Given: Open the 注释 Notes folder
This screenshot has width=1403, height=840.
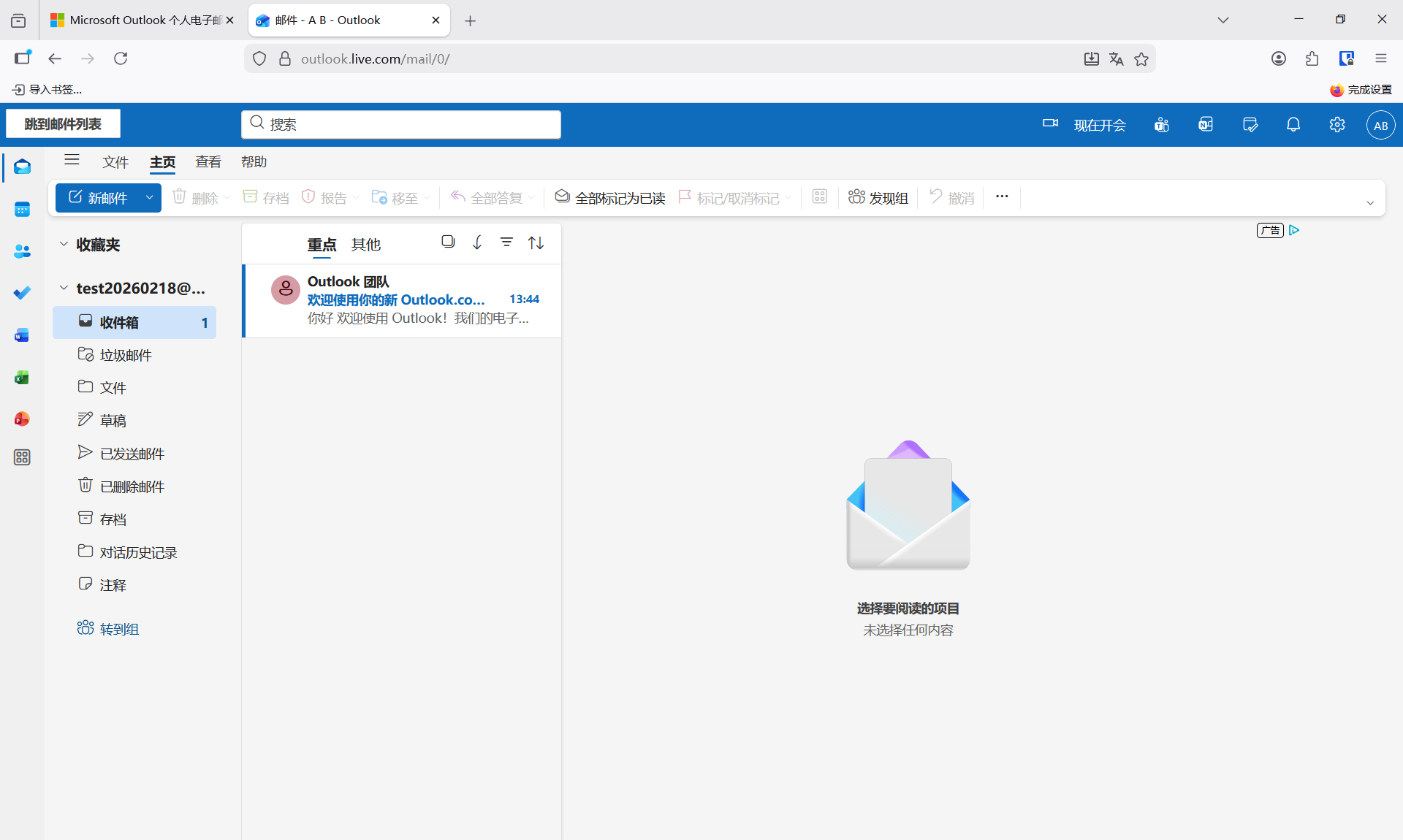Looking at the screenshot, I should (134, 585).
